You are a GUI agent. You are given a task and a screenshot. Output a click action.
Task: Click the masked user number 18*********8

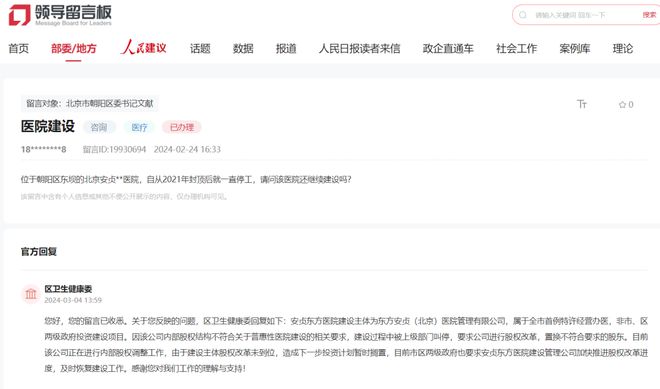point(43,149)
